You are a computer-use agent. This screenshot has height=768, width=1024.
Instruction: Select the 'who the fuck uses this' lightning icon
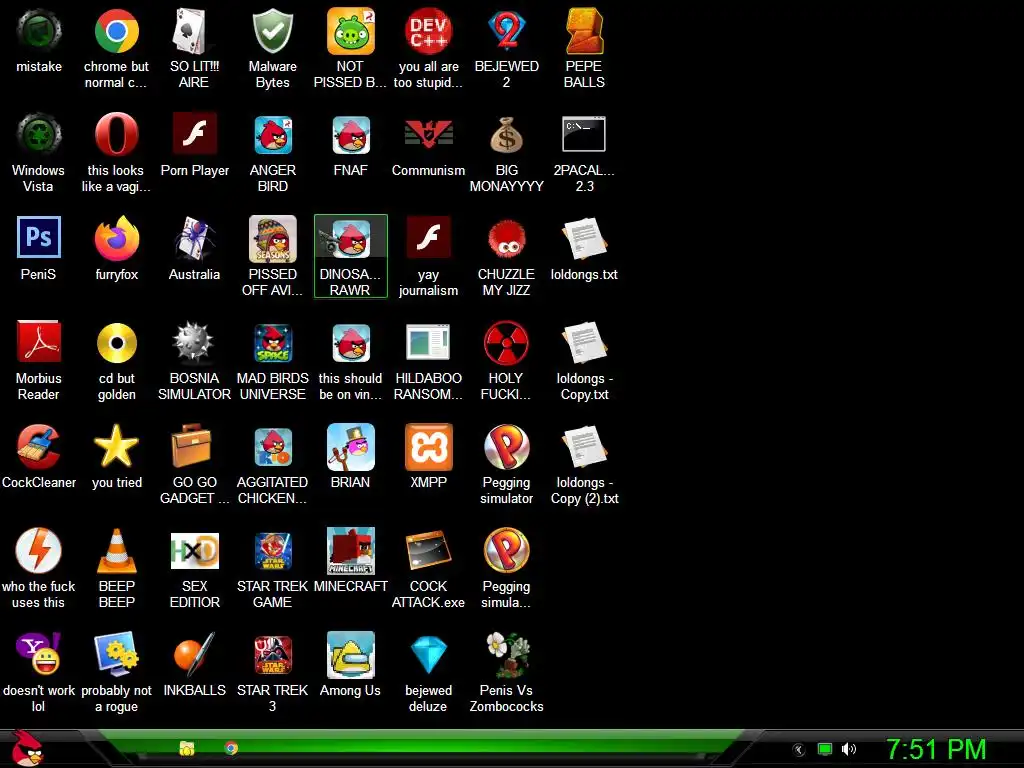coord(39,551)
